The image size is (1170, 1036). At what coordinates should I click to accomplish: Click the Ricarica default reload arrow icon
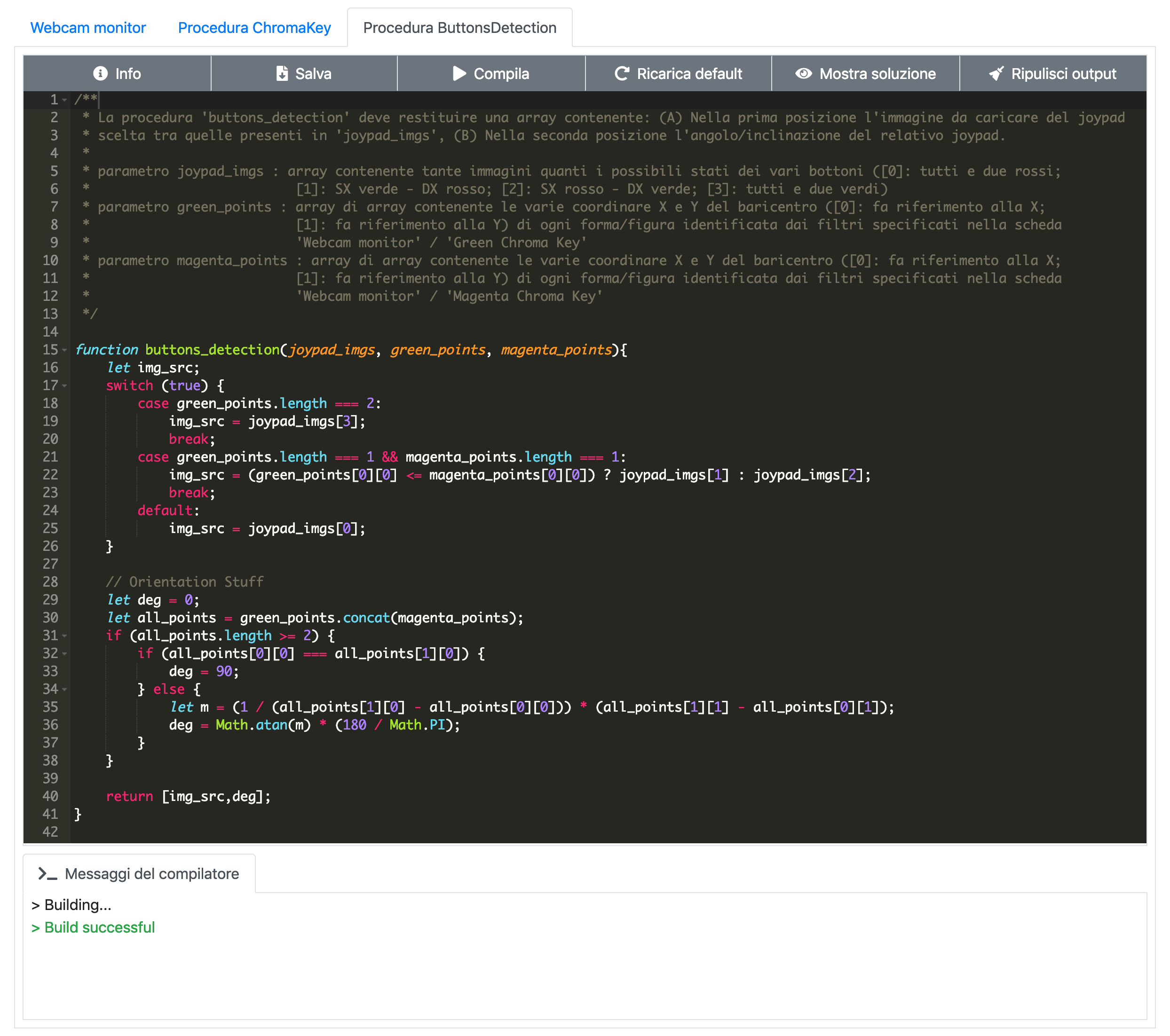click(622, 73)
